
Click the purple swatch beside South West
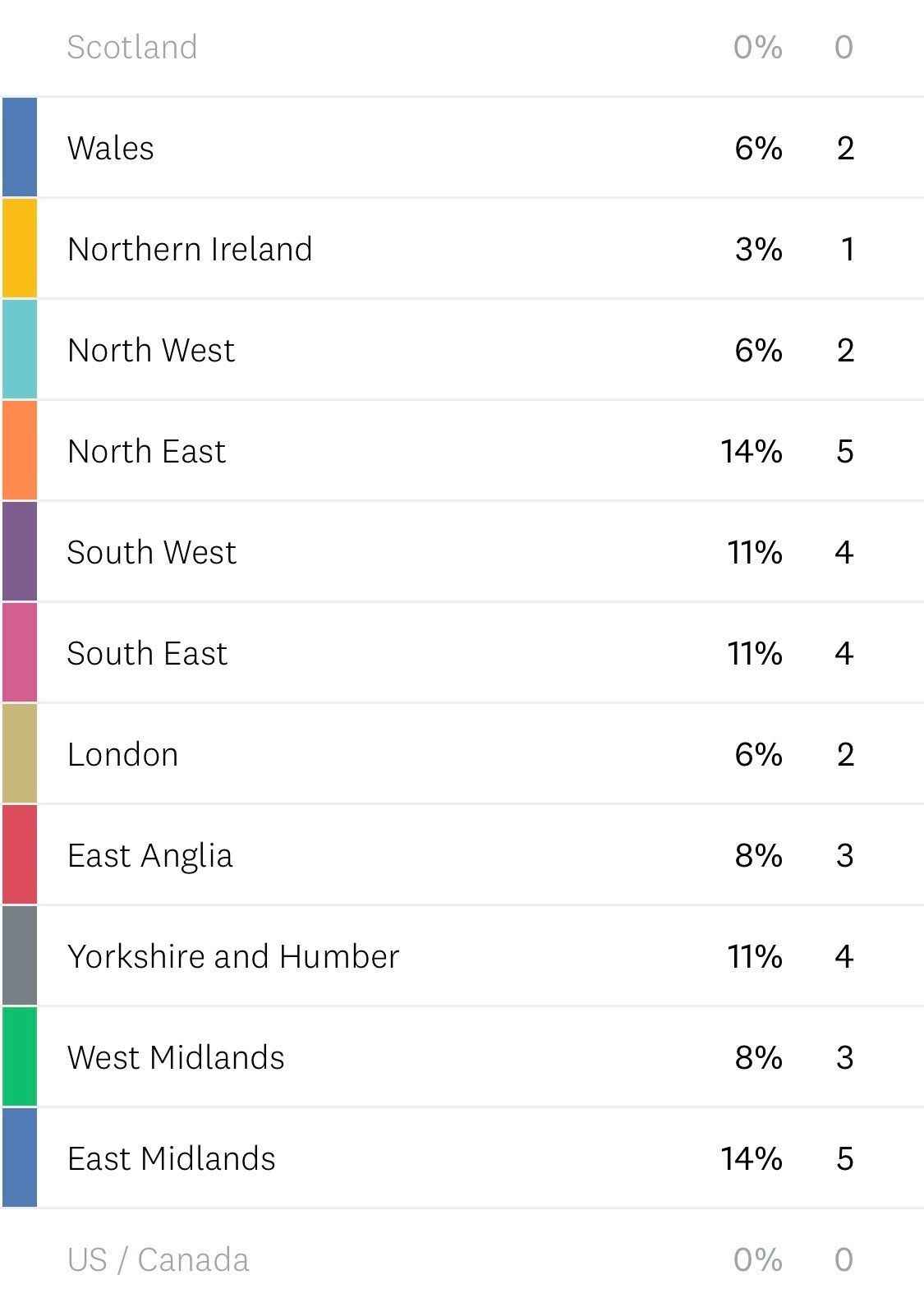(x=20, y=552)
